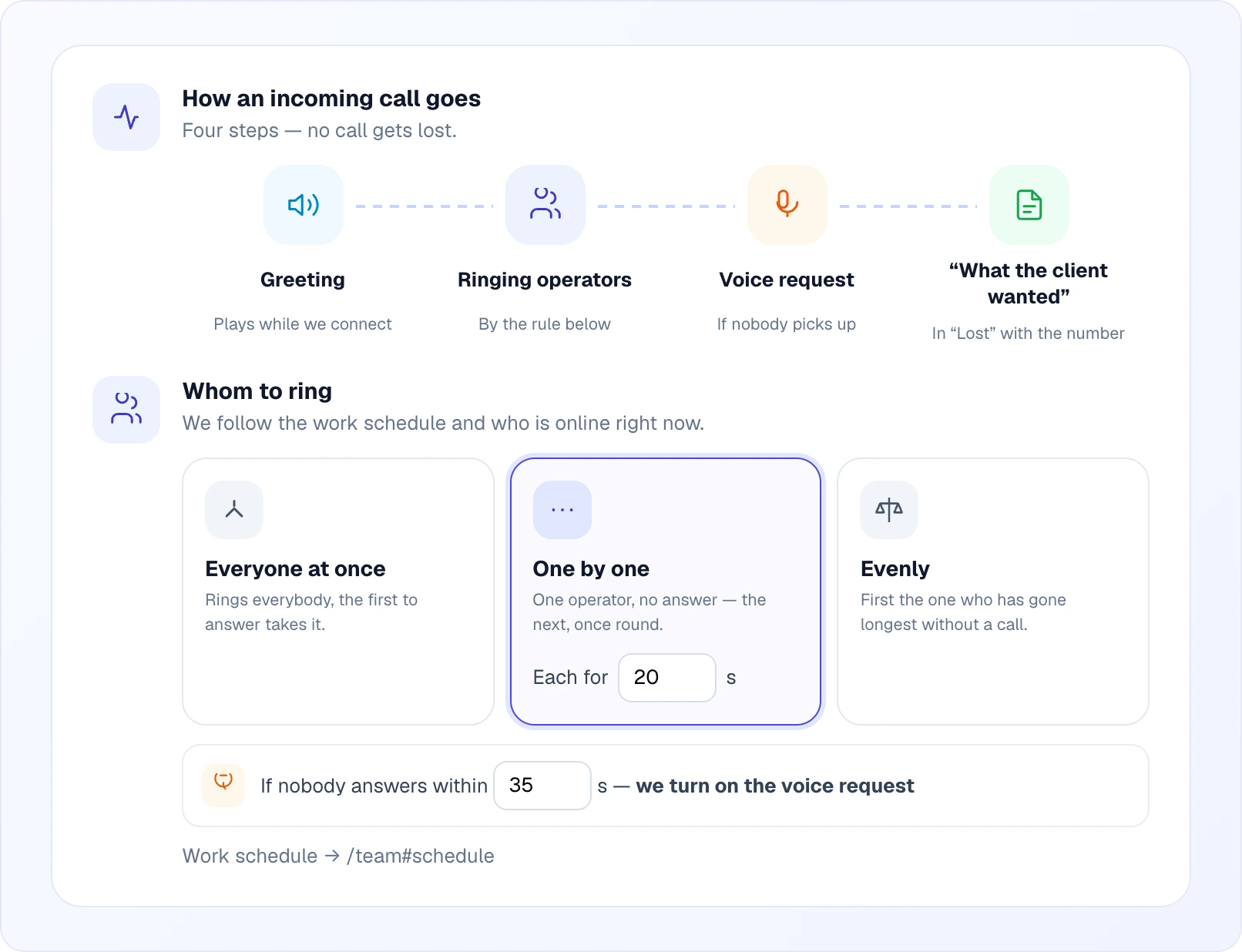This screenshot has width=1242, height=952.
Task: Click the Voice request microphone icon
Action: point(787,204)
